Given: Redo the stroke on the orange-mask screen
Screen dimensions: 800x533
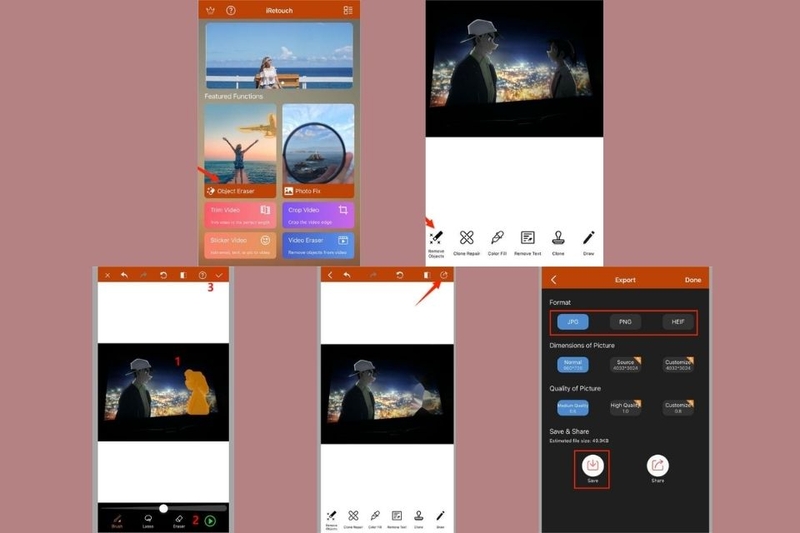Looking at the screenshot, I should click(144, 275).
